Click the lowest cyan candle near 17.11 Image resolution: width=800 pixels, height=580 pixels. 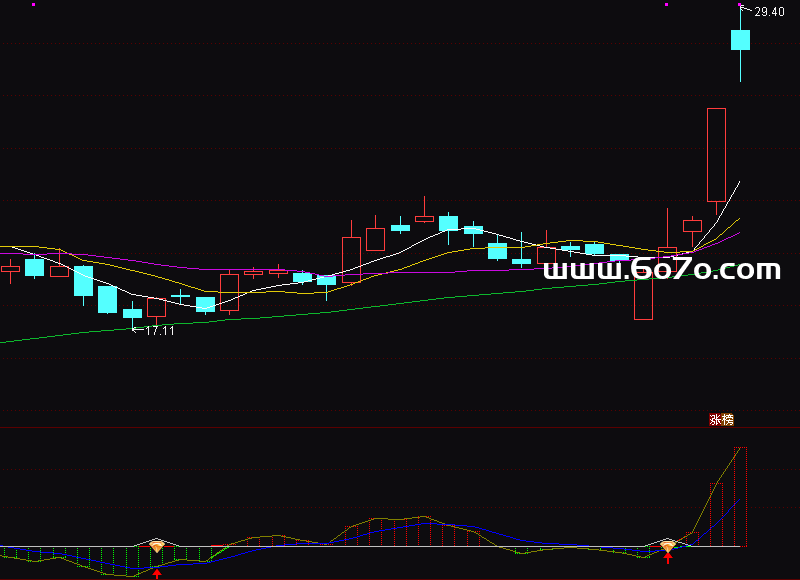132,313
